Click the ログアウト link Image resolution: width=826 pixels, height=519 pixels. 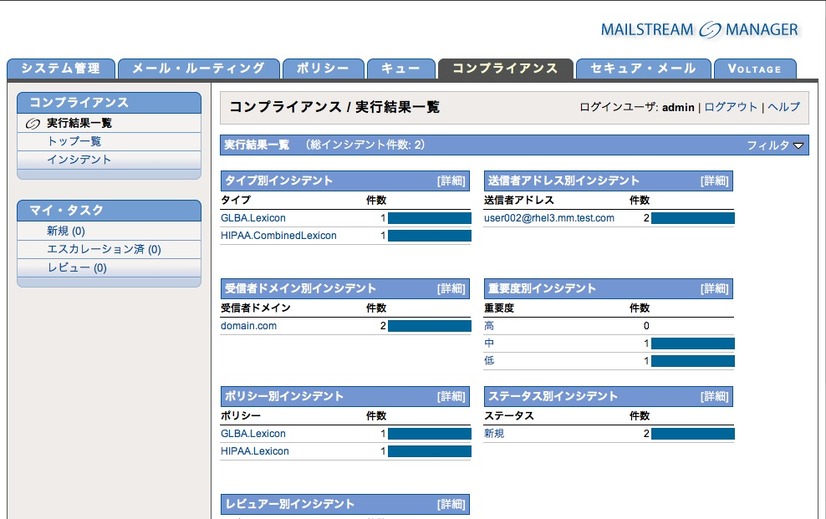731,107
